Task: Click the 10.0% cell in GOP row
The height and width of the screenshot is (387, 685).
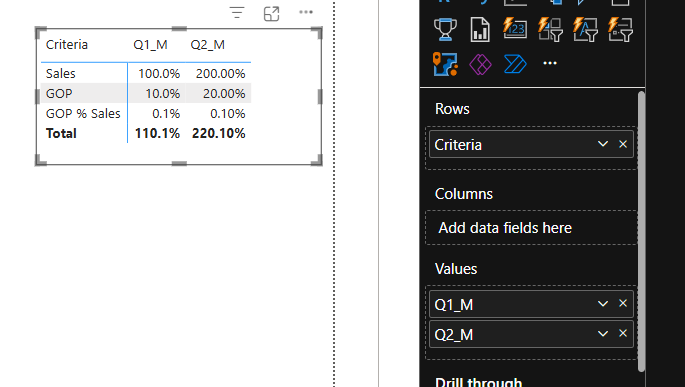Action: click(163, 93)
